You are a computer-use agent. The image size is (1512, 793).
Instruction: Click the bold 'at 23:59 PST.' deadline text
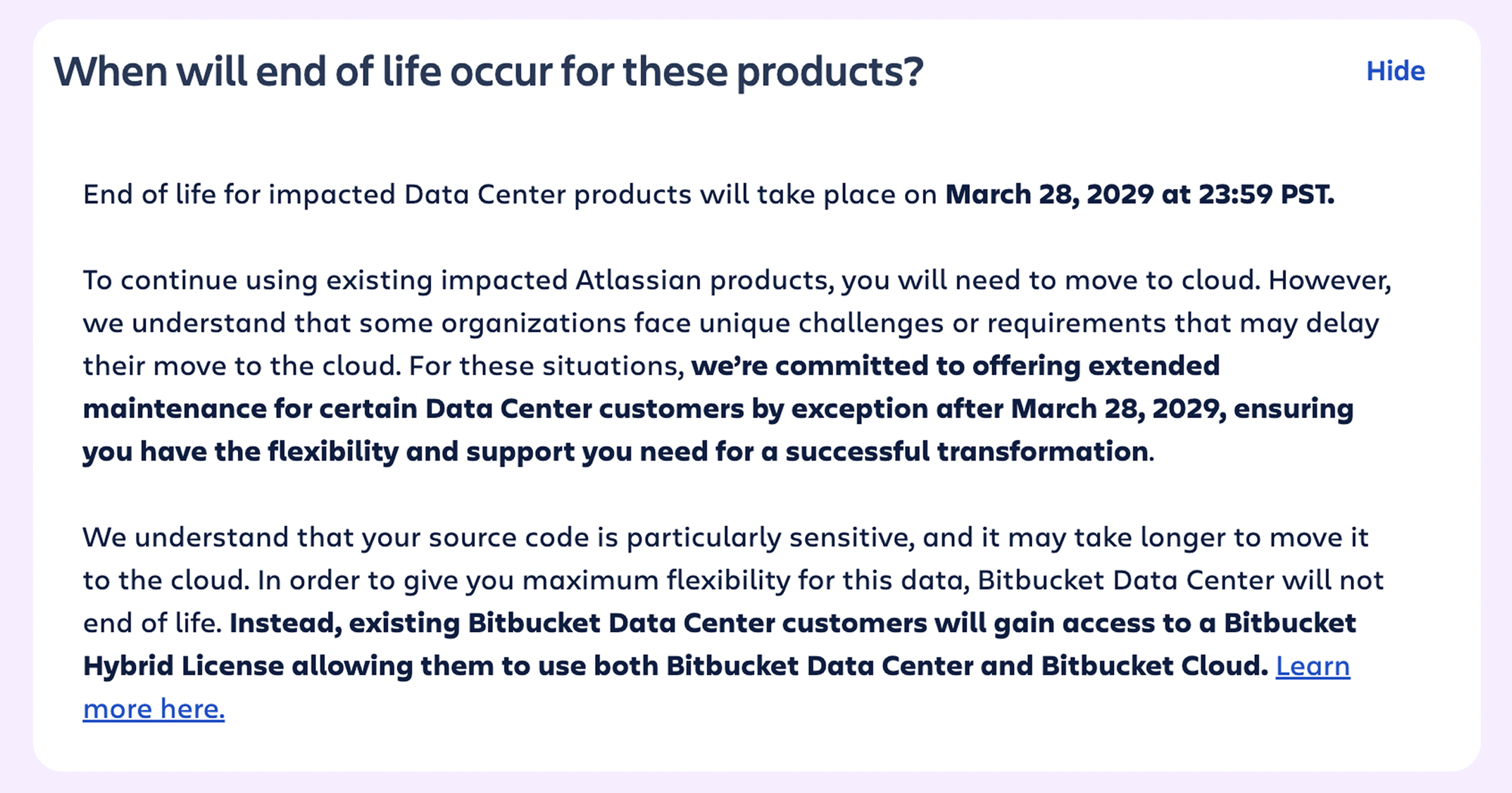click(x=1247, y=194)
